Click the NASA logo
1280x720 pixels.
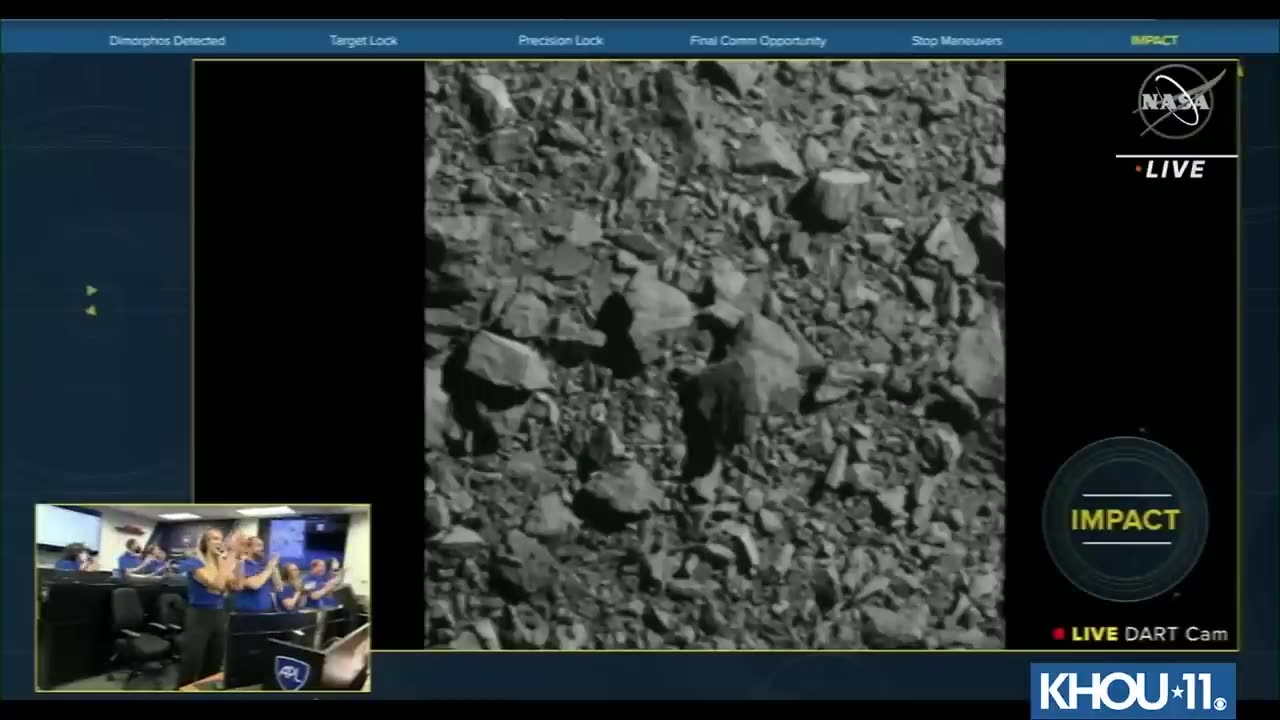pyautogui.click(x=1177, y=101)
